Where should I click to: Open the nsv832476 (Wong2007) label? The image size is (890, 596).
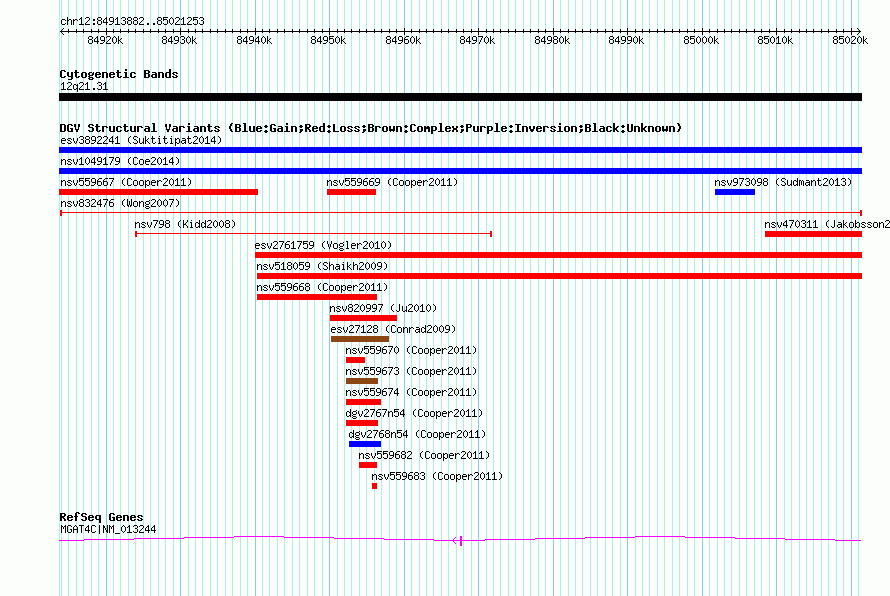120,203
